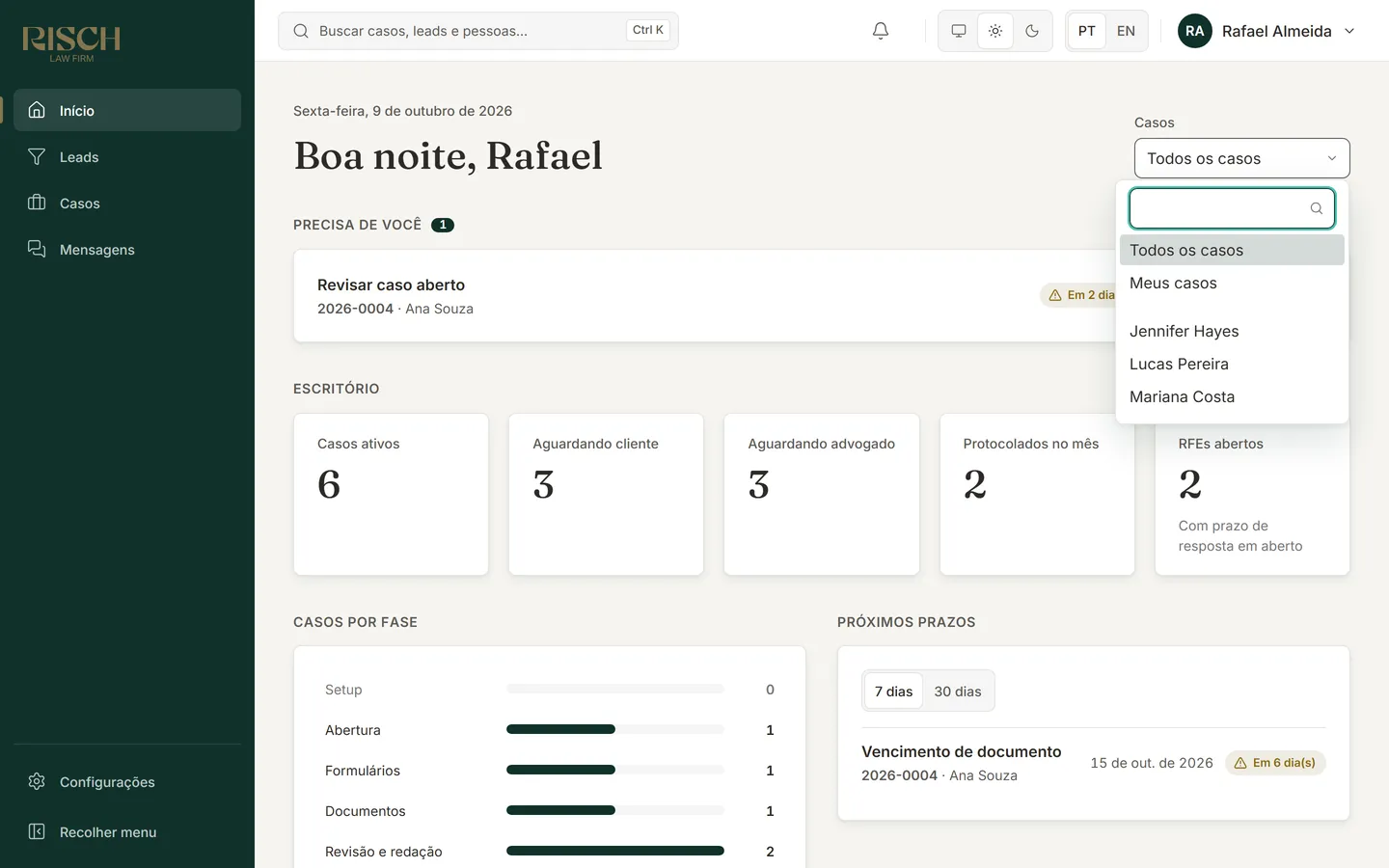
Task: Open Casos in the sidebar
Action: coord(127,203)
